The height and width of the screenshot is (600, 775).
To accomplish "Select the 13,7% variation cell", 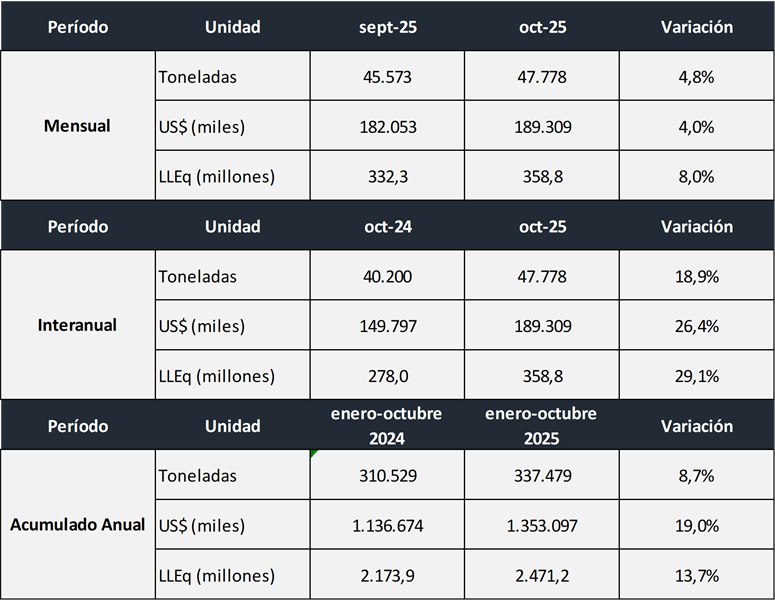I will [x=696, y=575].
